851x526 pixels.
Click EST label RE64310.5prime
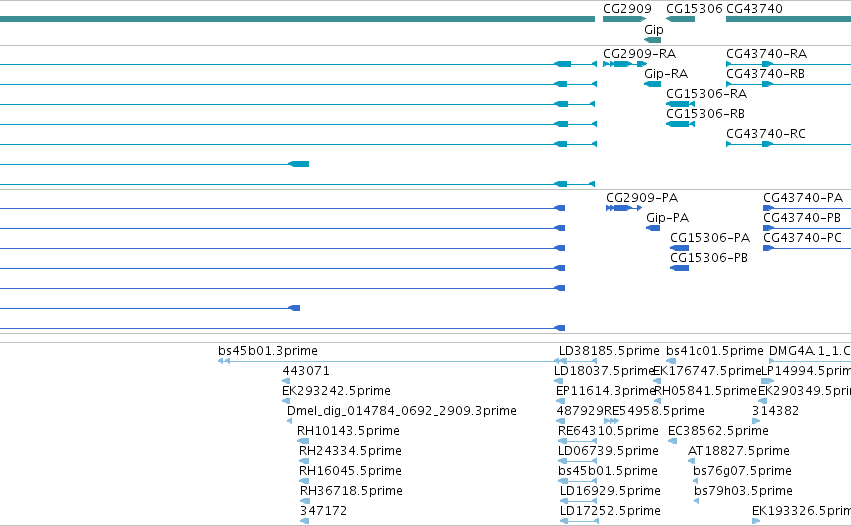(x=608, y=432)
